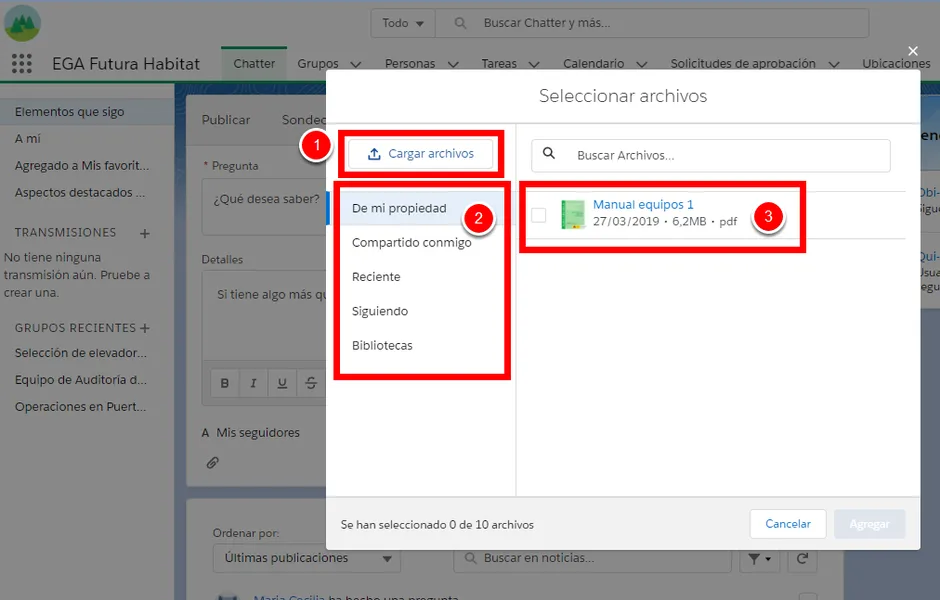940x600 pixels.
Task: Click the Buscar Archivos search field
Action: click(710, 156)
